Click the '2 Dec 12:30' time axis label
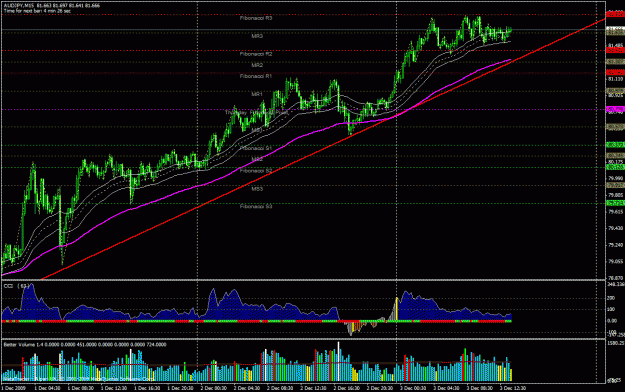625x392 pixels. 314,388
